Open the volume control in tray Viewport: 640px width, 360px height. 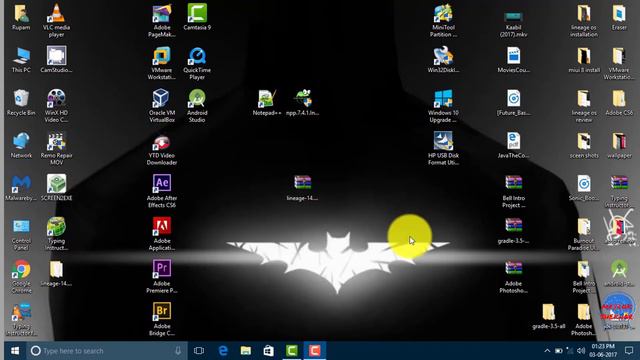coord(581,351)
